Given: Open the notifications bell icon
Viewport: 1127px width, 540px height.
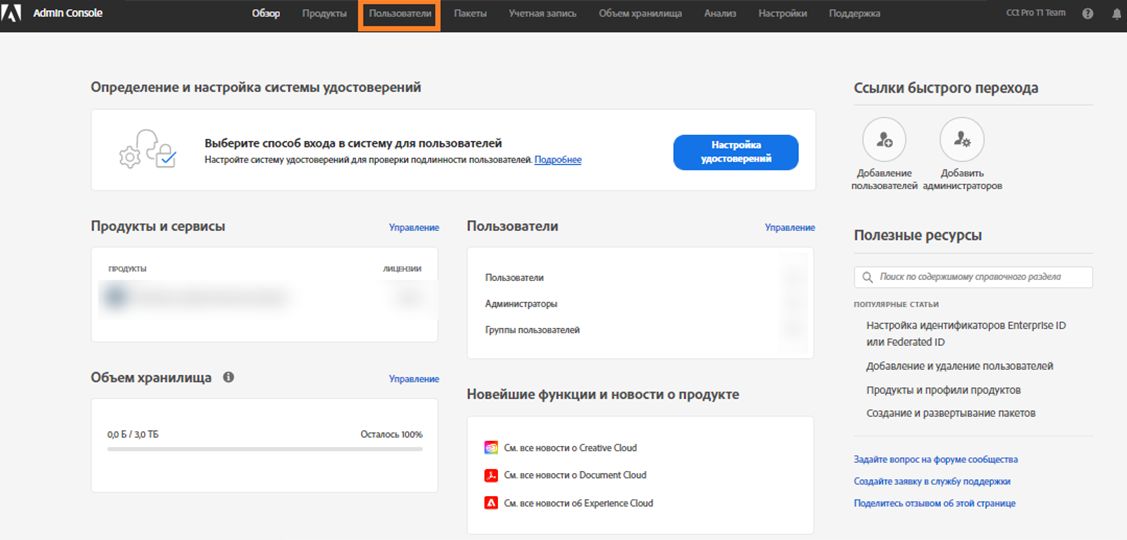Looking at the screenshot, I should click(1116, 14).
